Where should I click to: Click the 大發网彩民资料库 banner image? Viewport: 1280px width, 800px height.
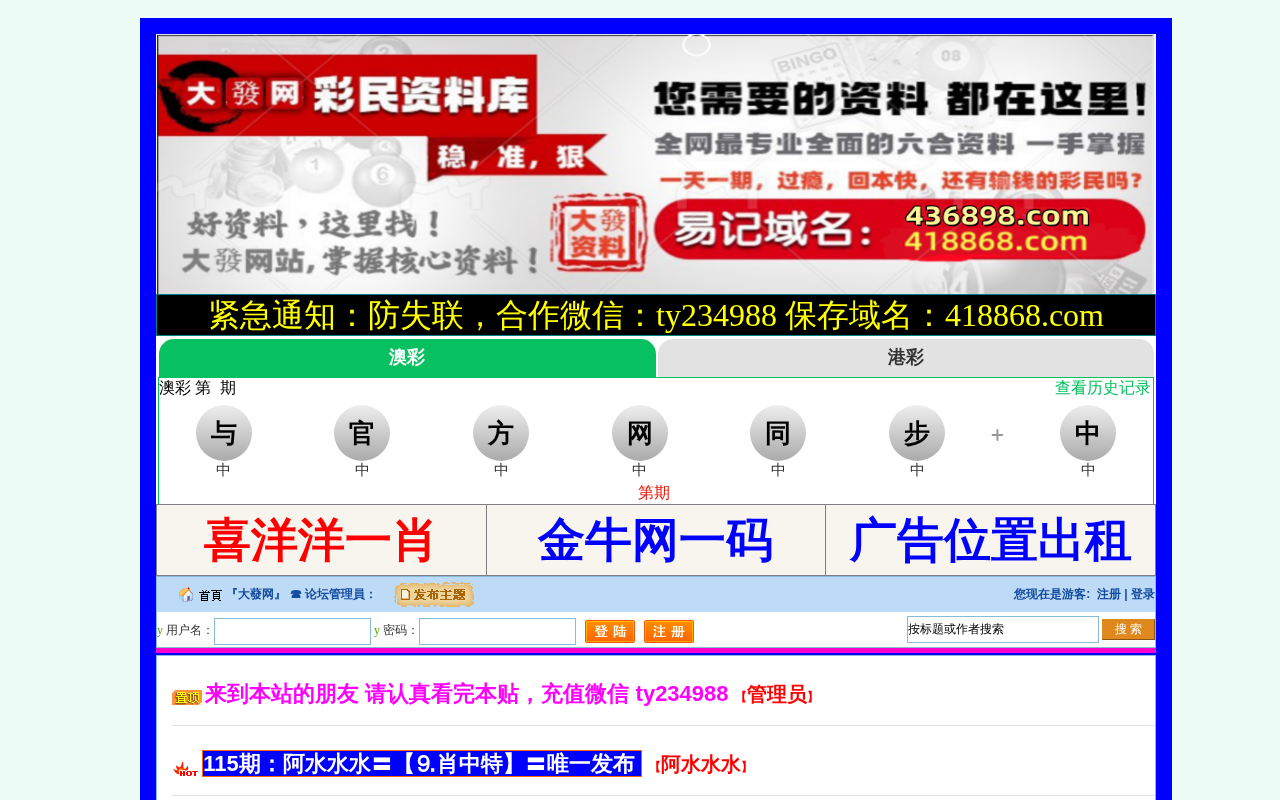656,165
